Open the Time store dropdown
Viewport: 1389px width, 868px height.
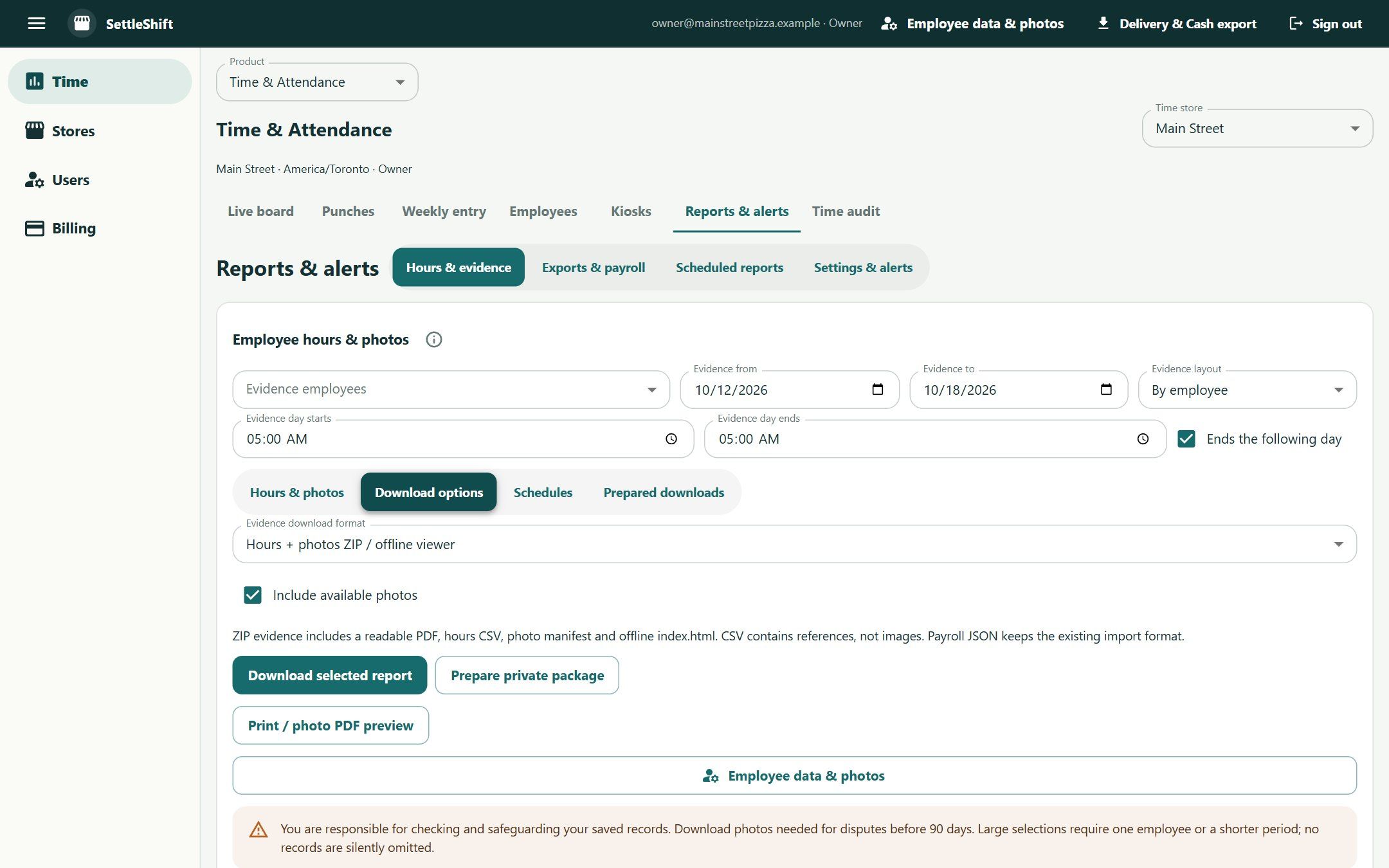pyautogui.click(x=1257, y=129)
